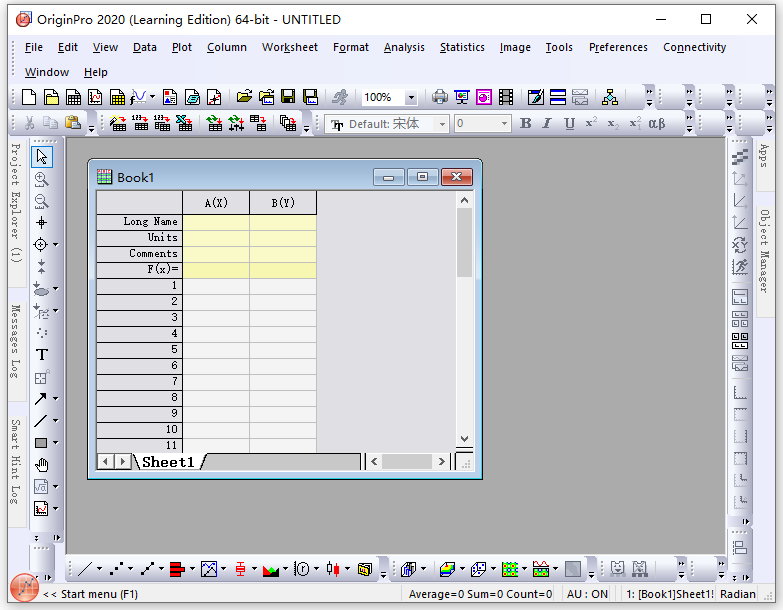The image size is (783, 610).
Task: Save the project using the floppy disk icon
Action: (x=288, y=97)
